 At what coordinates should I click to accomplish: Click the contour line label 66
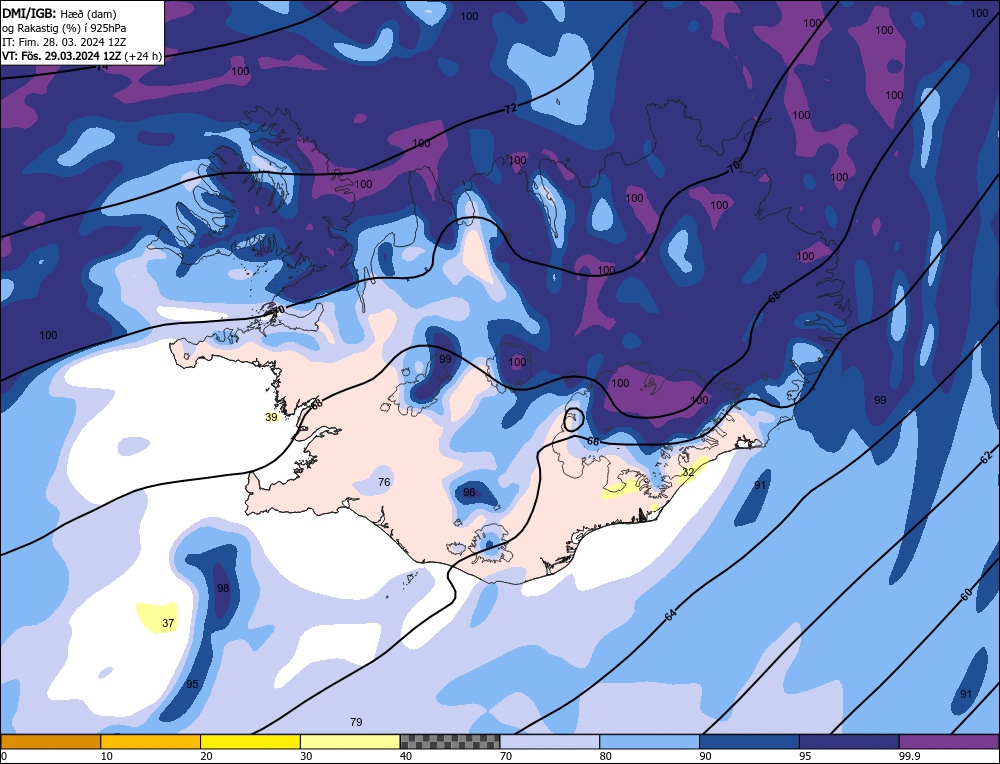coord(593,441)
